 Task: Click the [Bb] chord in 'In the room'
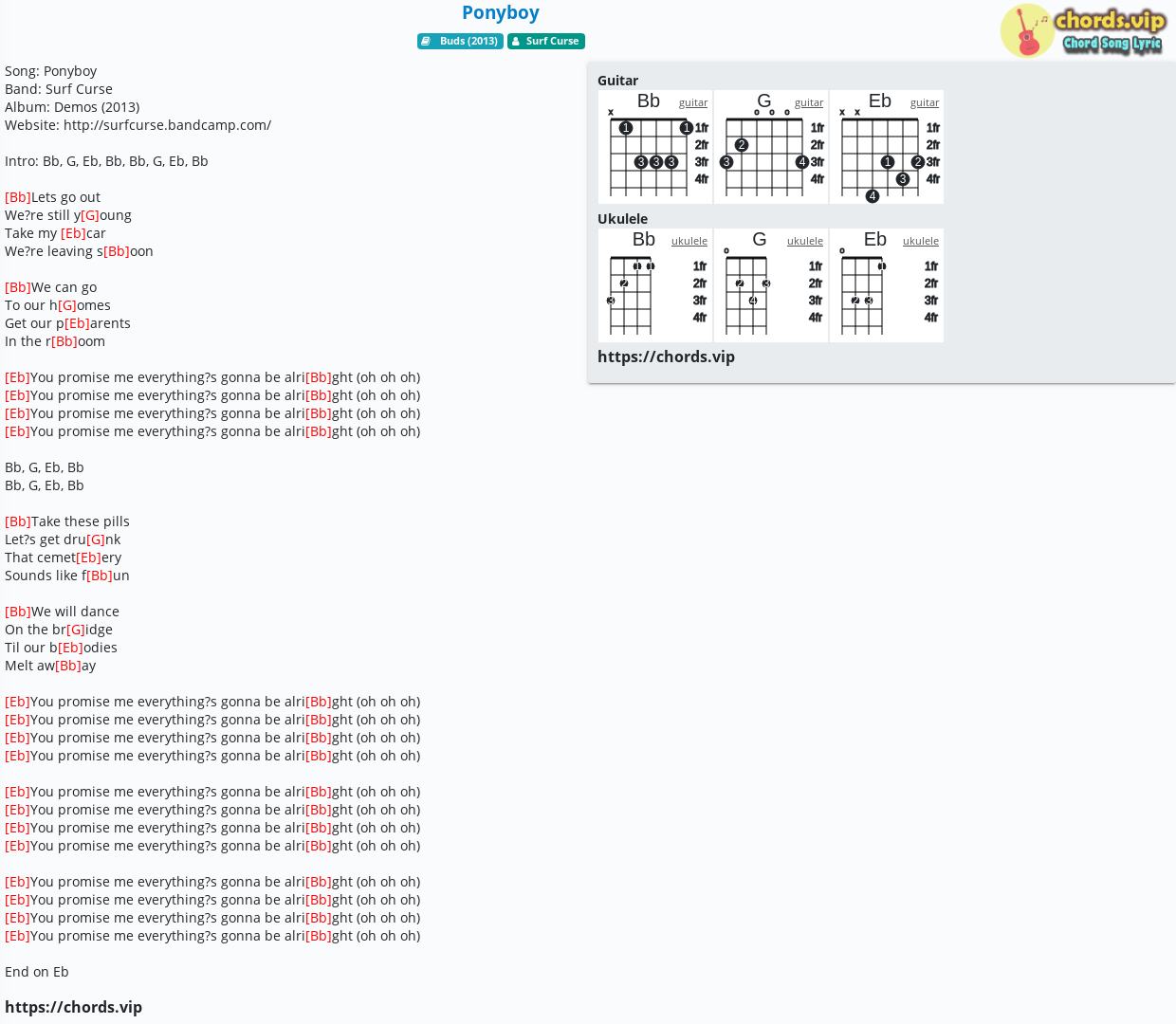tap(64, 341)
